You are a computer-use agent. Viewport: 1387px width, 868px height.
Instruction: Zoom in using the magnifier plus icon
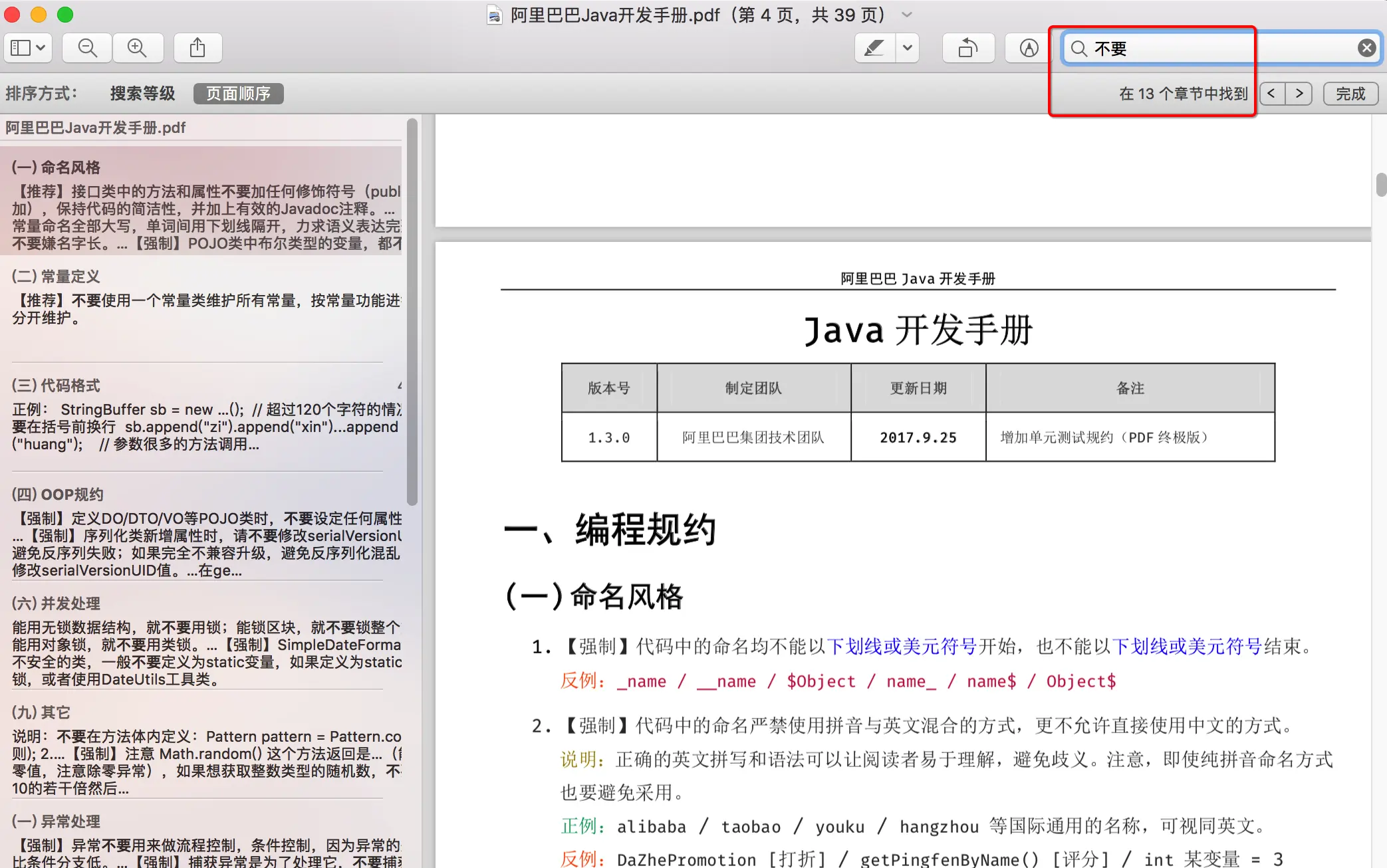138,48
